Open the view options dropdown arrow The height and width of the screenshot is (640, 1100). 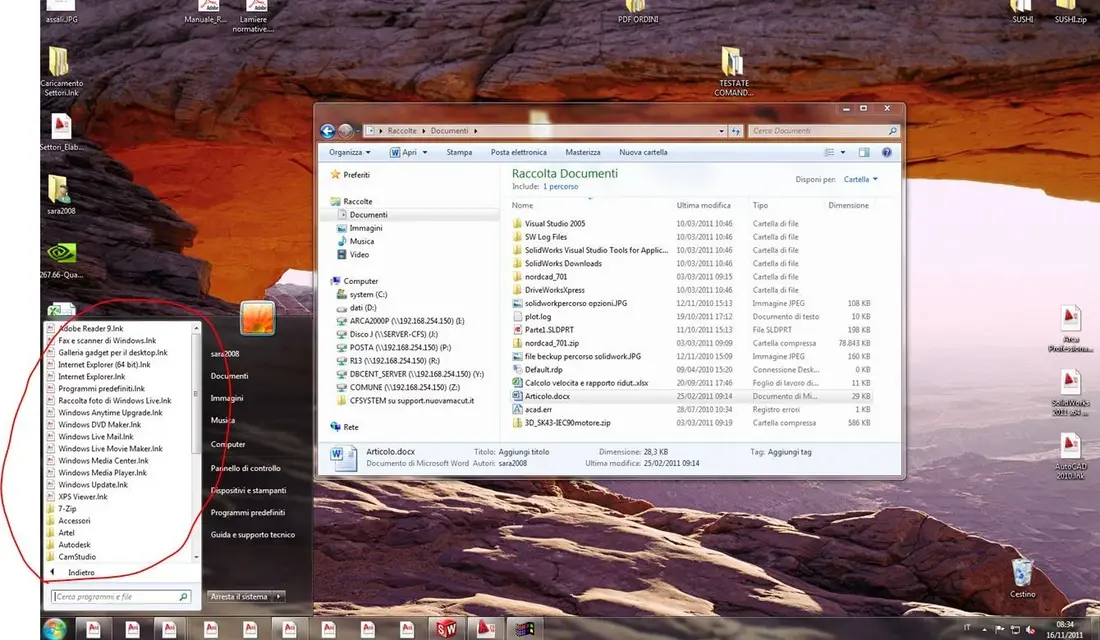843,152
